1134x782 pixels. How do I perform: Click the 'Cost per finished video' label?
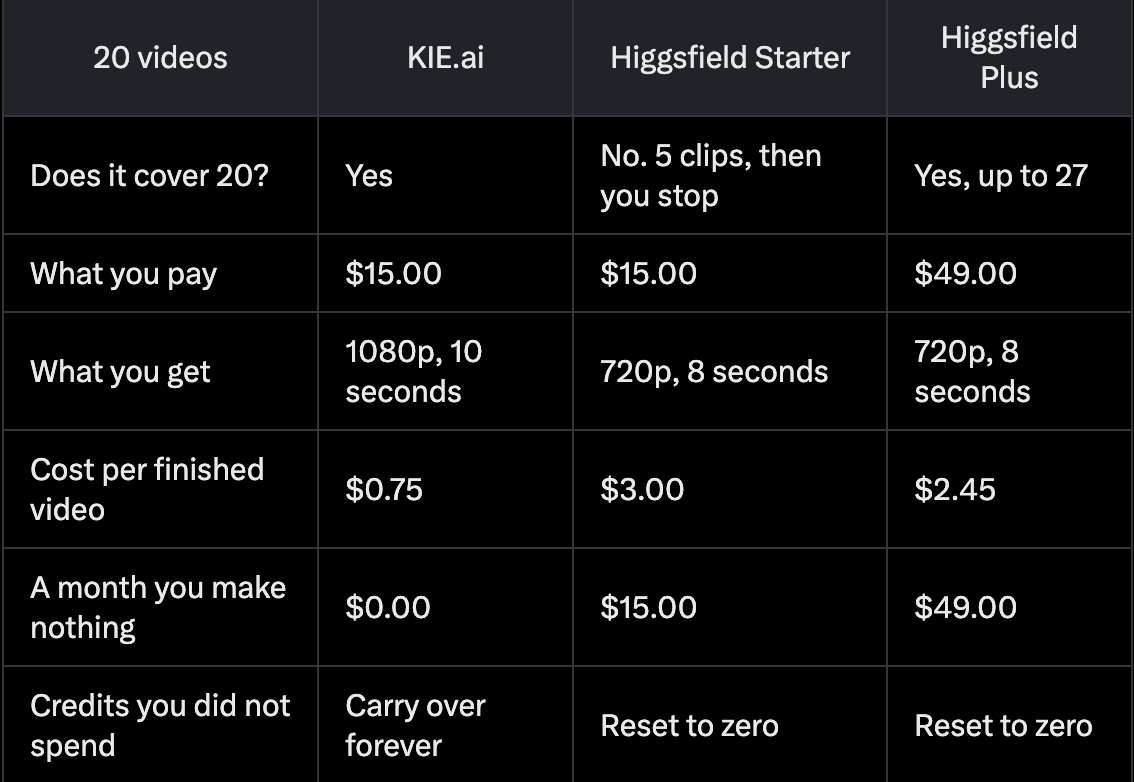[147, 489]
